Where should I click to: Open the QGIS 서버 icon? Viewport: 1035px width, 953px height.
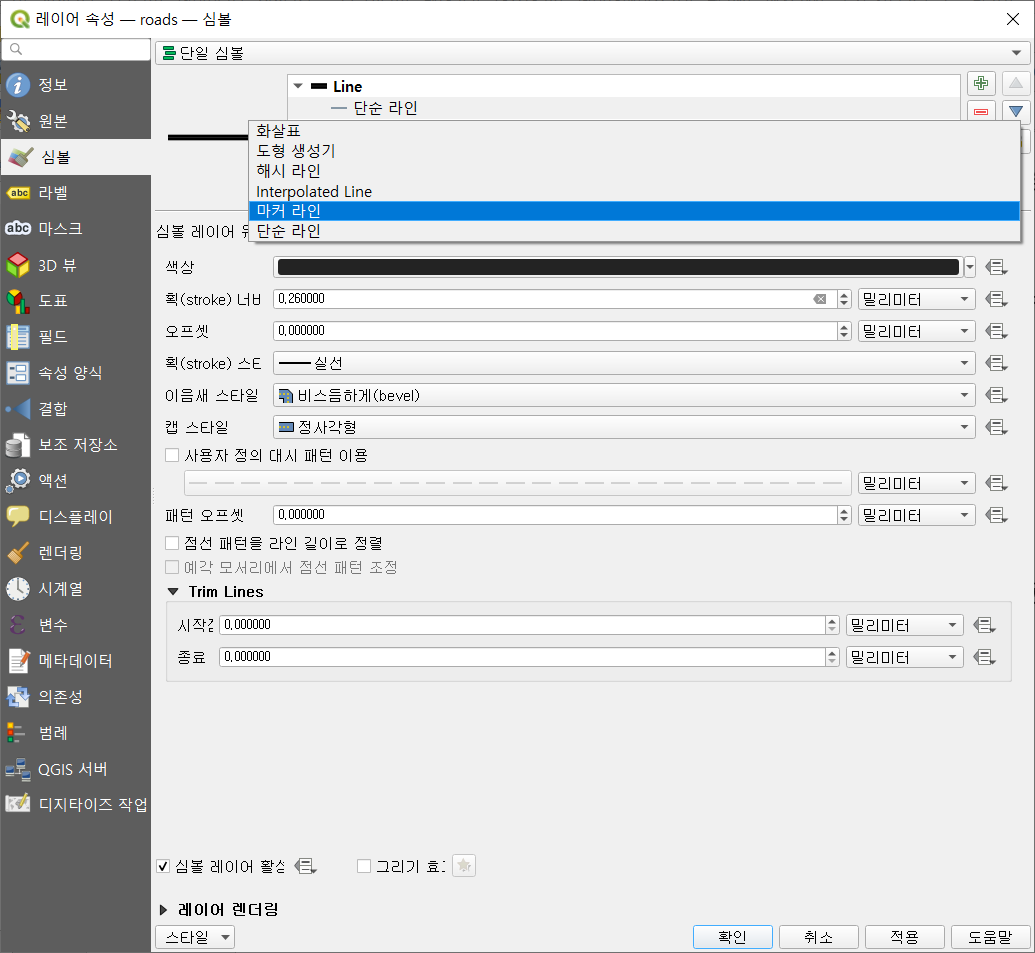tap(18, 769)
